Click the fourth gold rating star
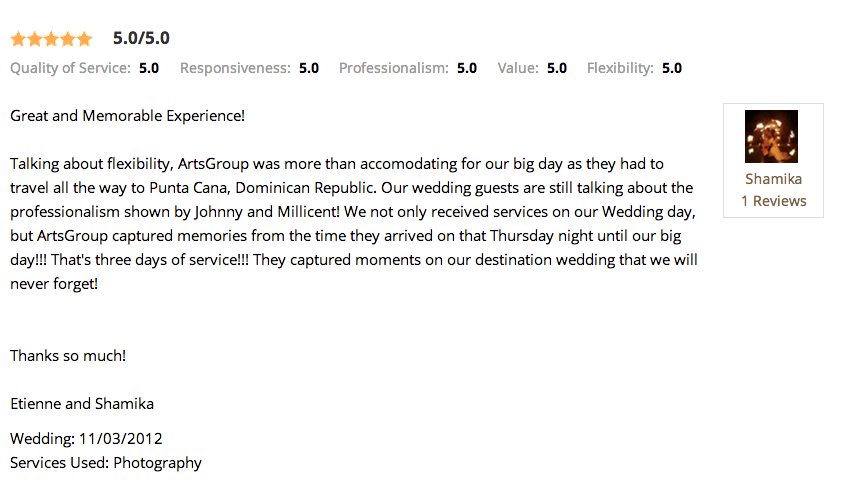 pos(68,39)
